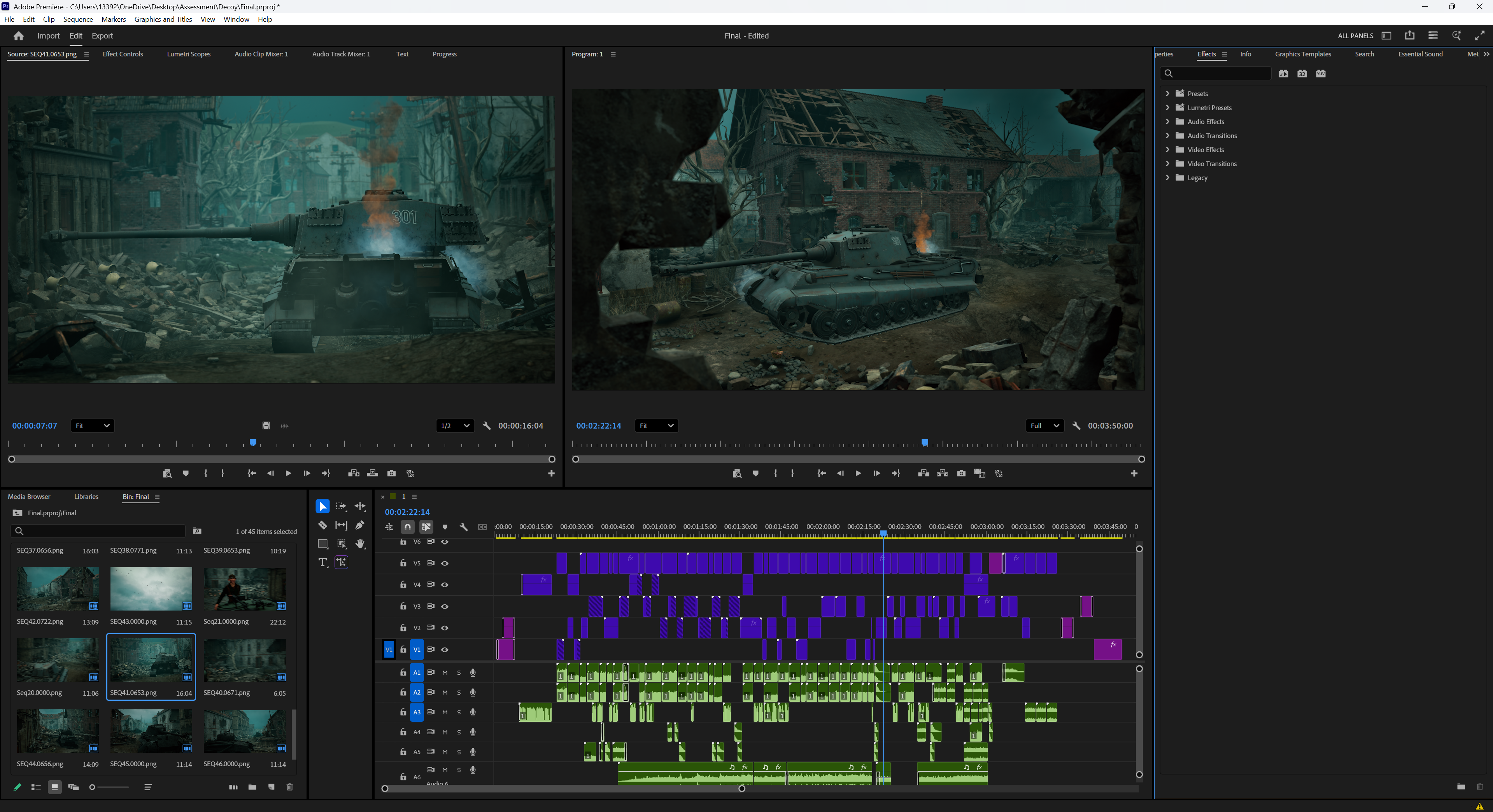The height and width of the screenshot is (812, 1493).
Task: Select the SEQ43.0000.png thumbnail
Action: coord(151,589)
